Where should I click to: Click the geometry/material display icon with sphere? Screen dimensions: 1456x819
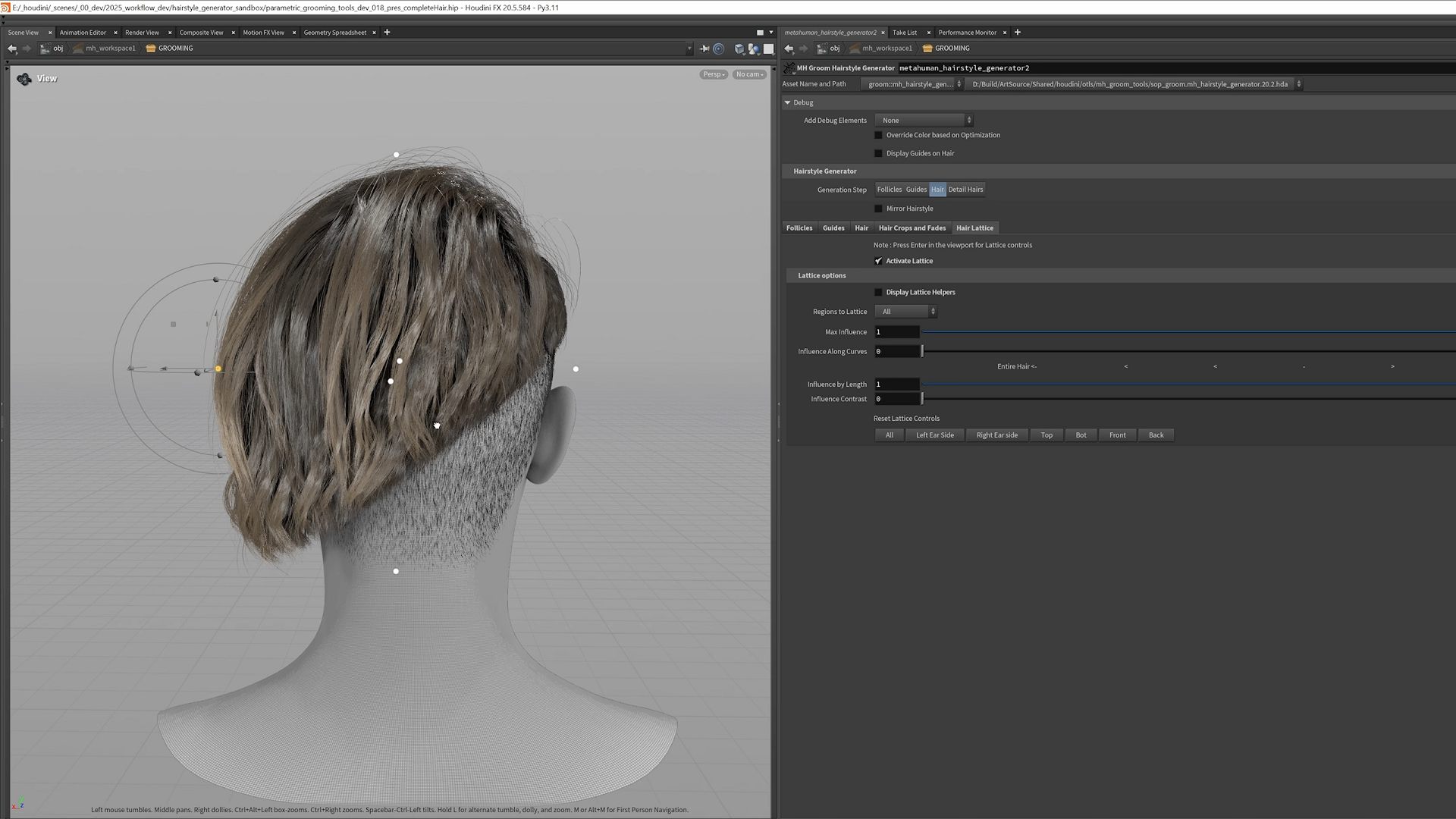point(754,49)
